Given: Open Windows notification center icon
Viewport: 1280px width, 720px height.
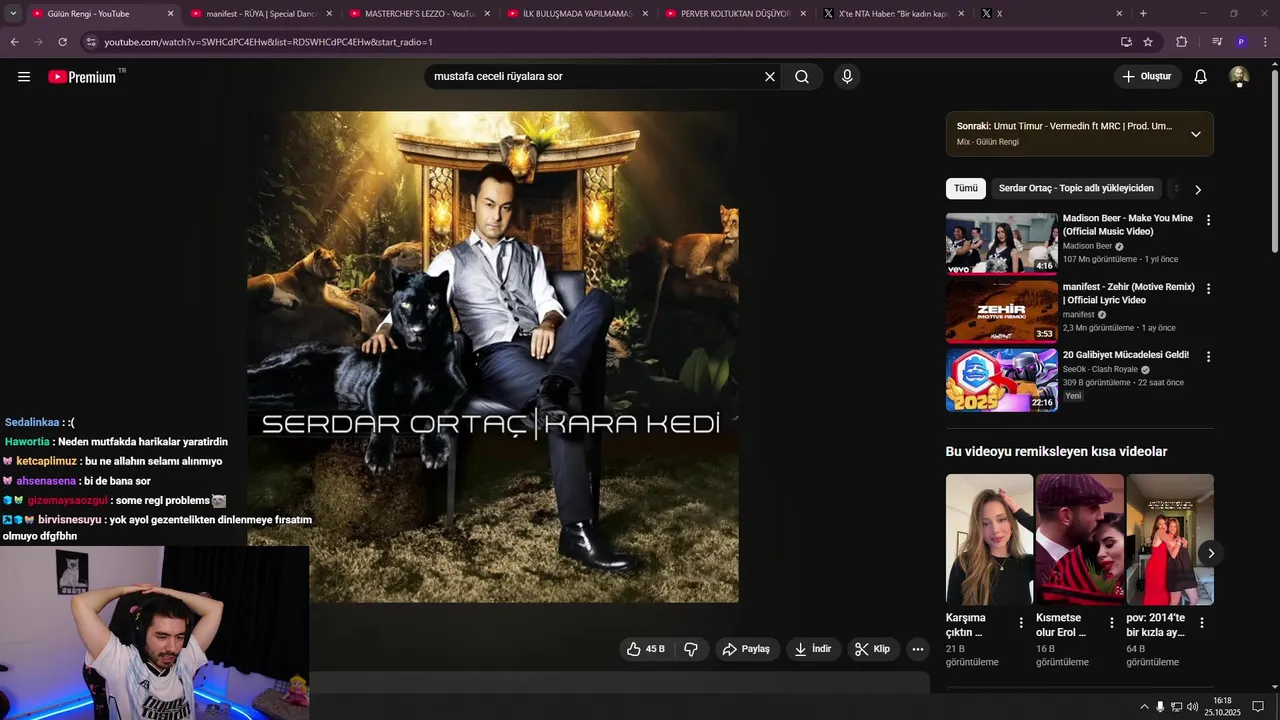Looking at the screenshot, I should pyautogui.click(x=1258, y=707).
